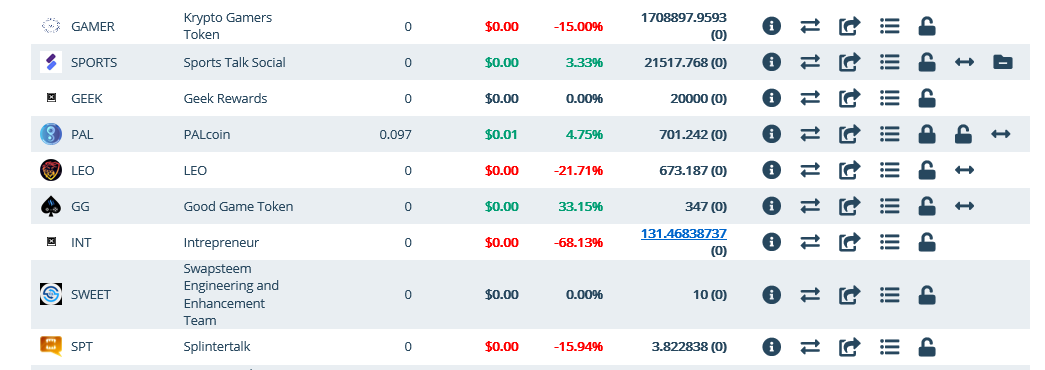Click double-arrow delegate icon for GG

[x=964, y=207]
